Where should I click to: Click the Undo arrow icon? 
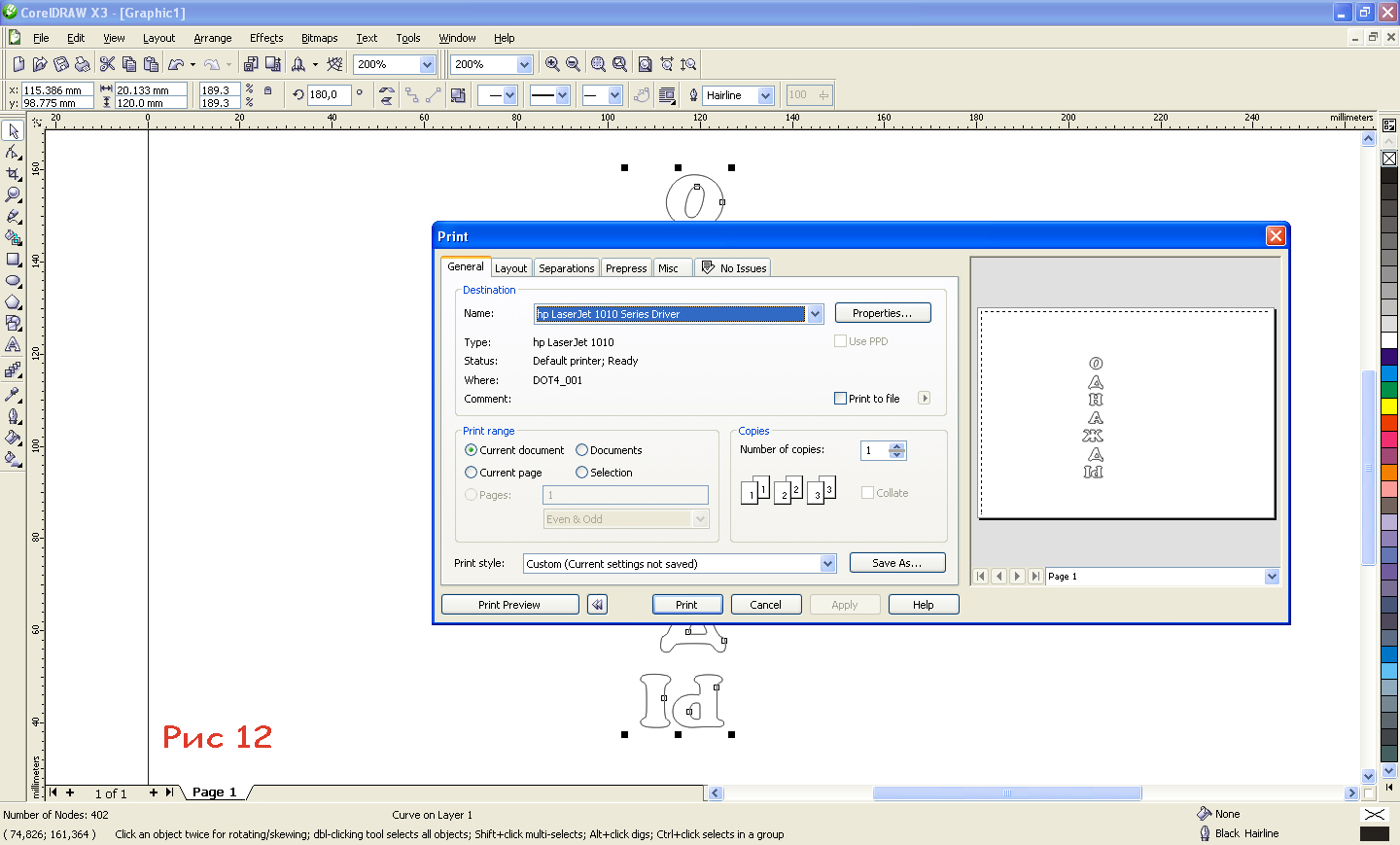point(176,64)
